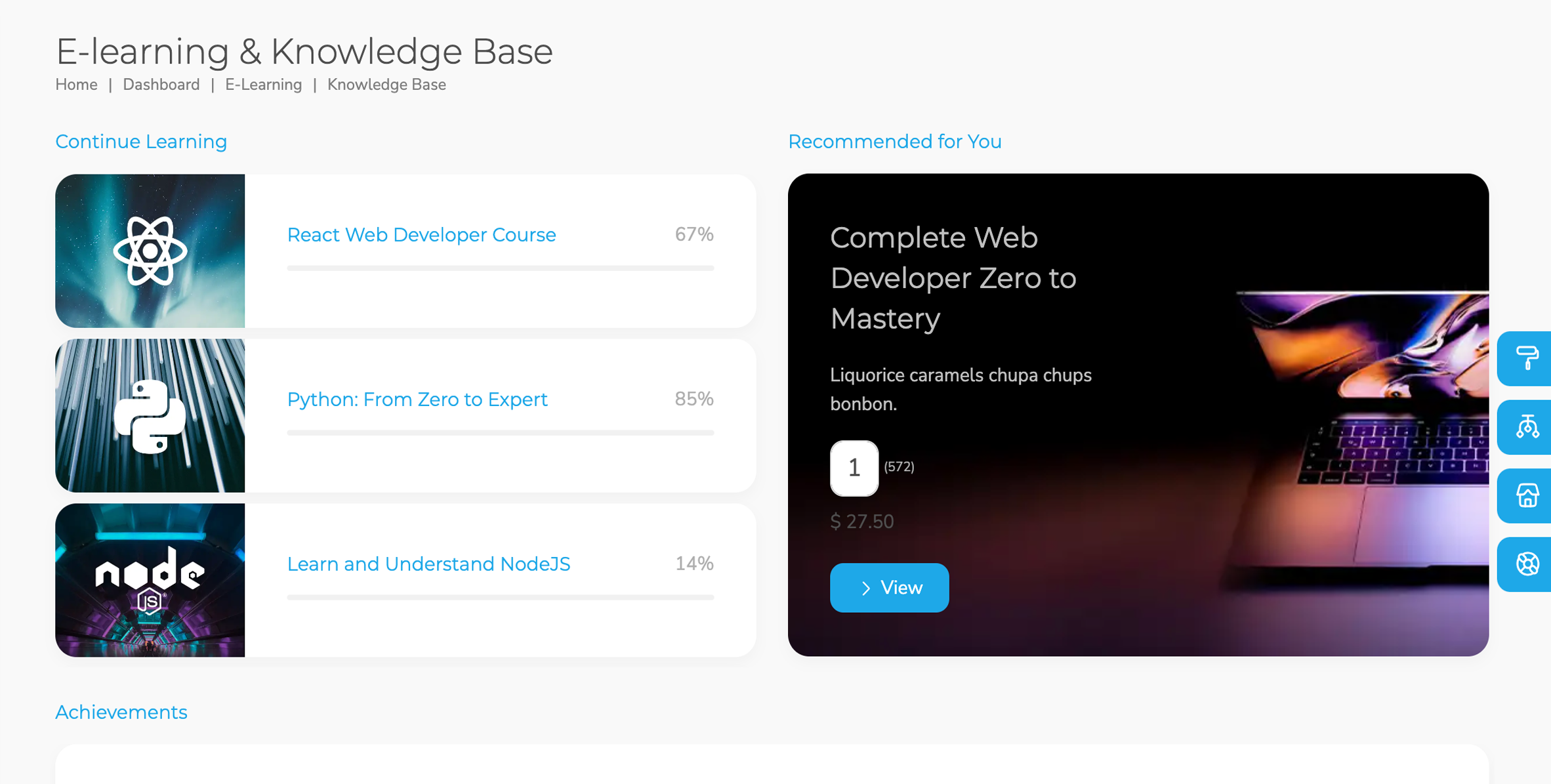Open the paint roller theme settings icon
This screenshot has height=784, width=1551.
pos(1527,358)
